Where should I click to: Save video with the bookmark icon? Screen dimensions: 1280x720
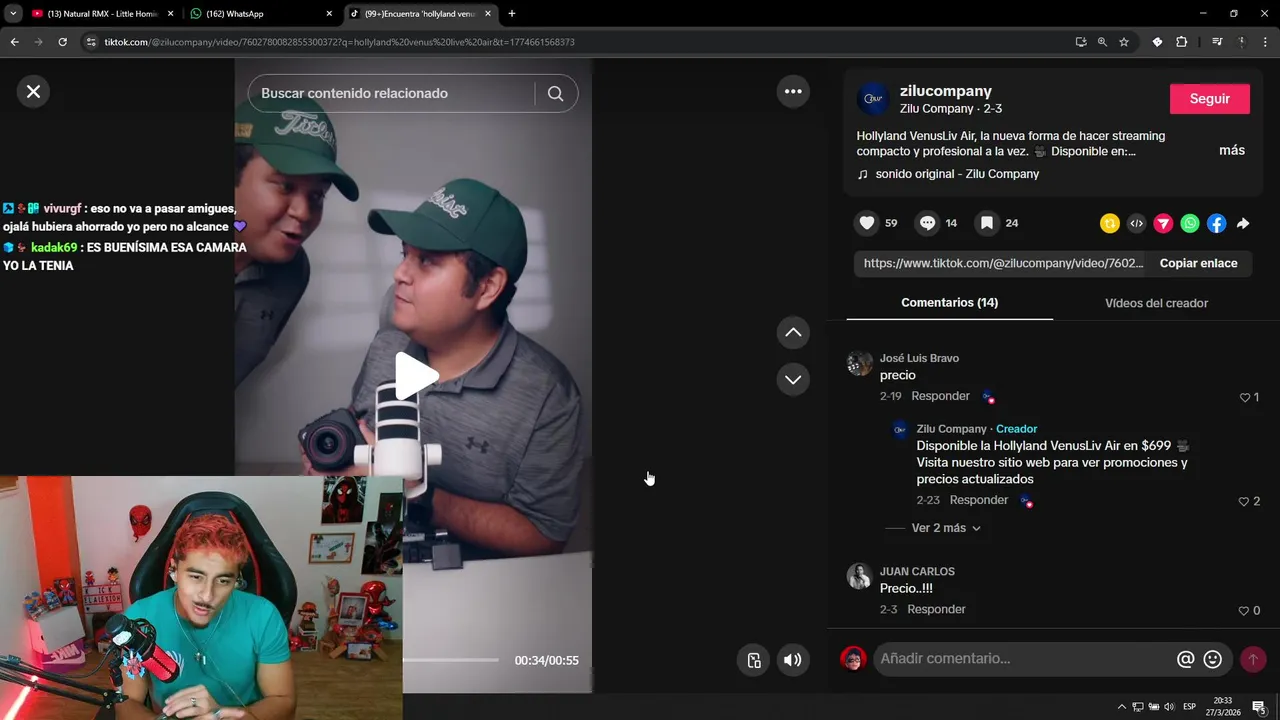coord(987,223)
